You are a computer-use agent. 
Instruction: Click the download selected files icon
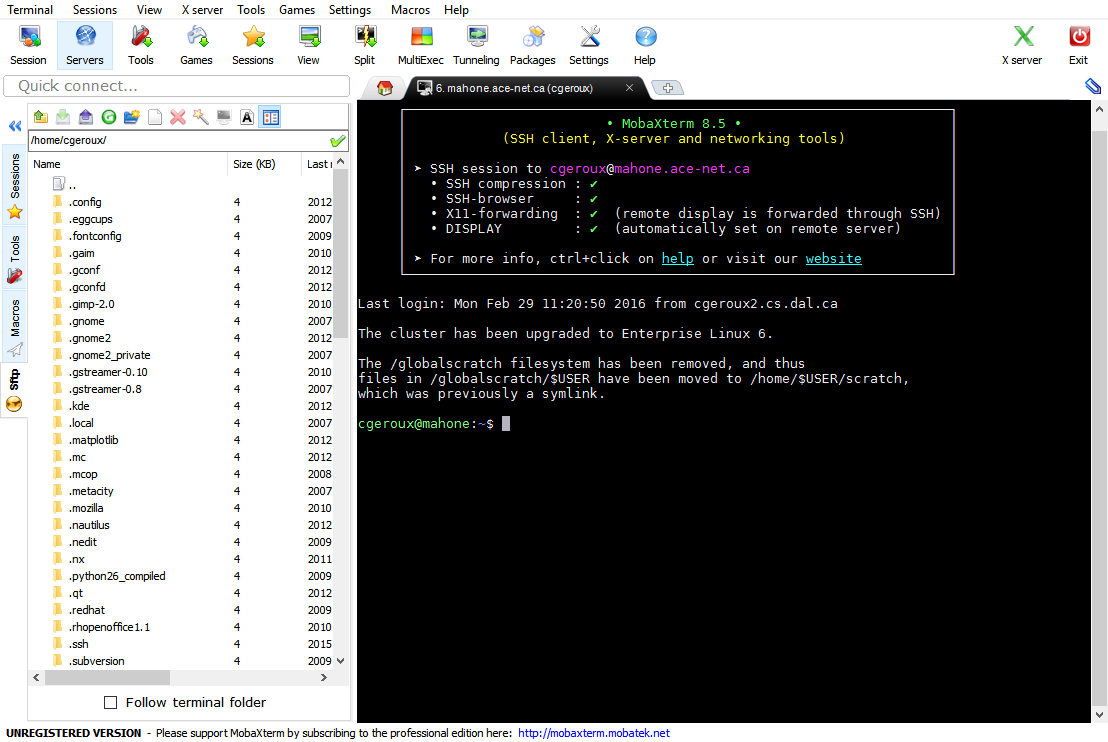[64, 117]
